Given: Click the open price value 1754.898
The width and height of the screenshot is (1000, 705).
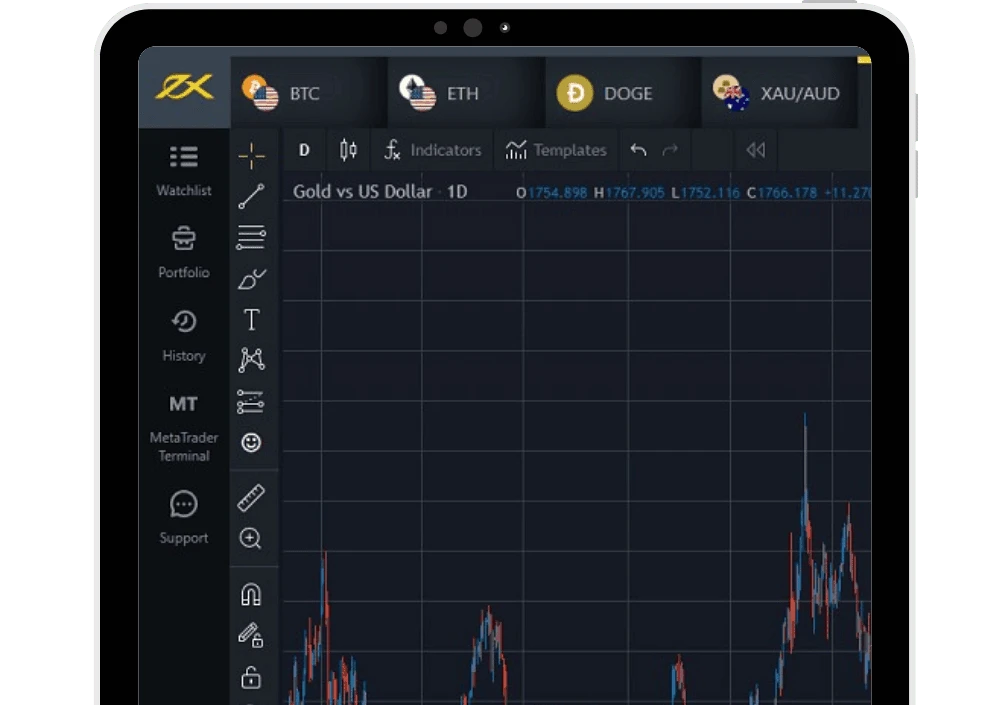Looking at the screenshot, I should [x=557, y=193].
